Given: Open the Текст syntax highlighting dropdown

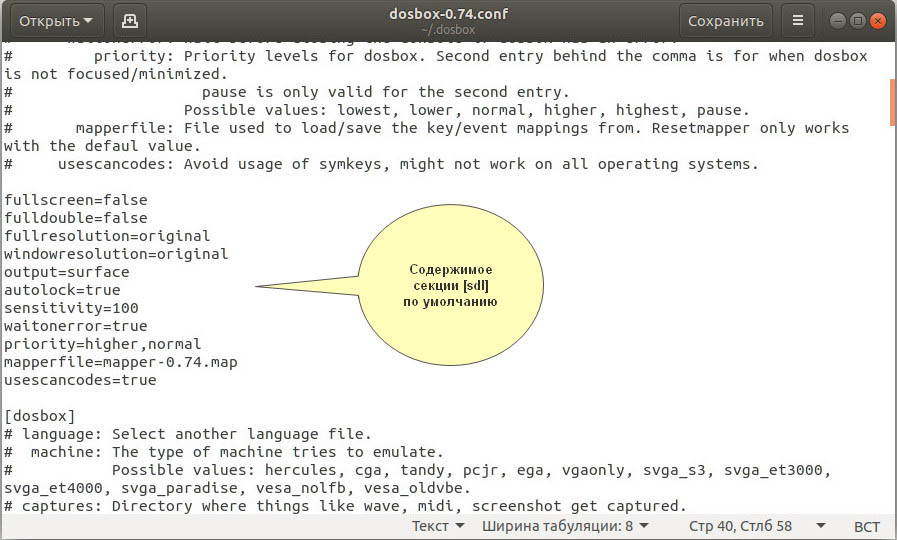Looking at the screenshot, I should click(x=438, y=526).
